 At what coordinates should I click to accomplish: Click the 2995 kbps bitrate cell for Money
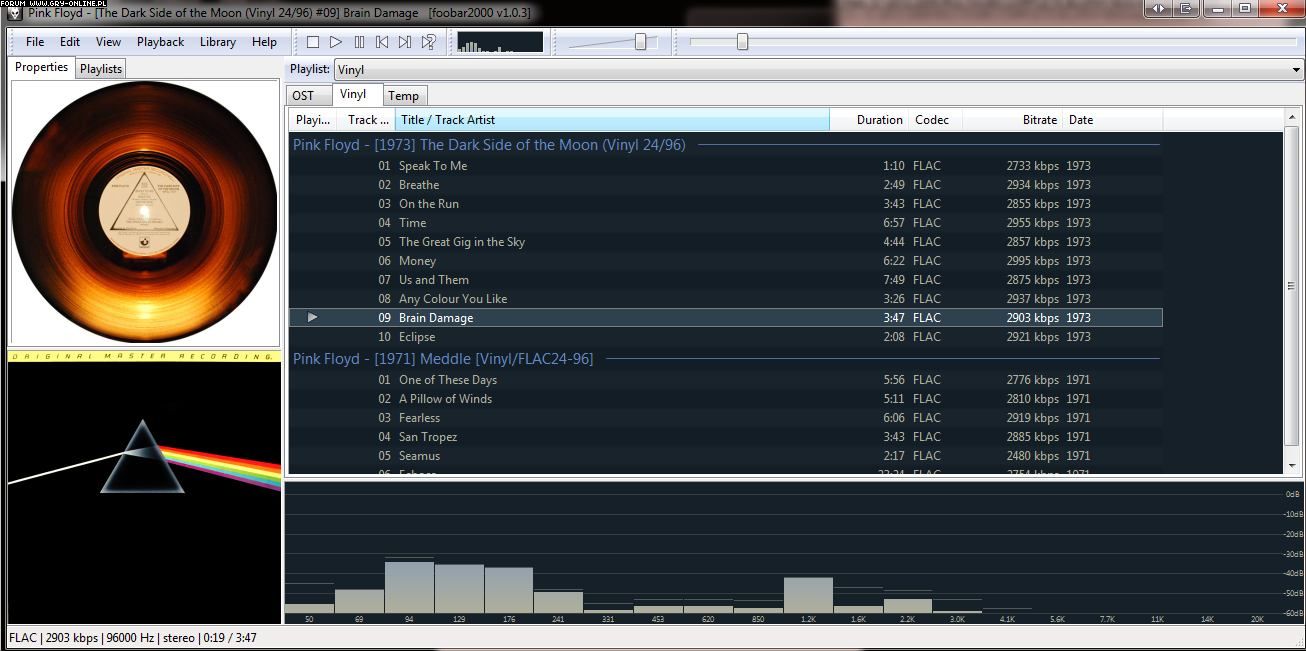(1032, 261)
